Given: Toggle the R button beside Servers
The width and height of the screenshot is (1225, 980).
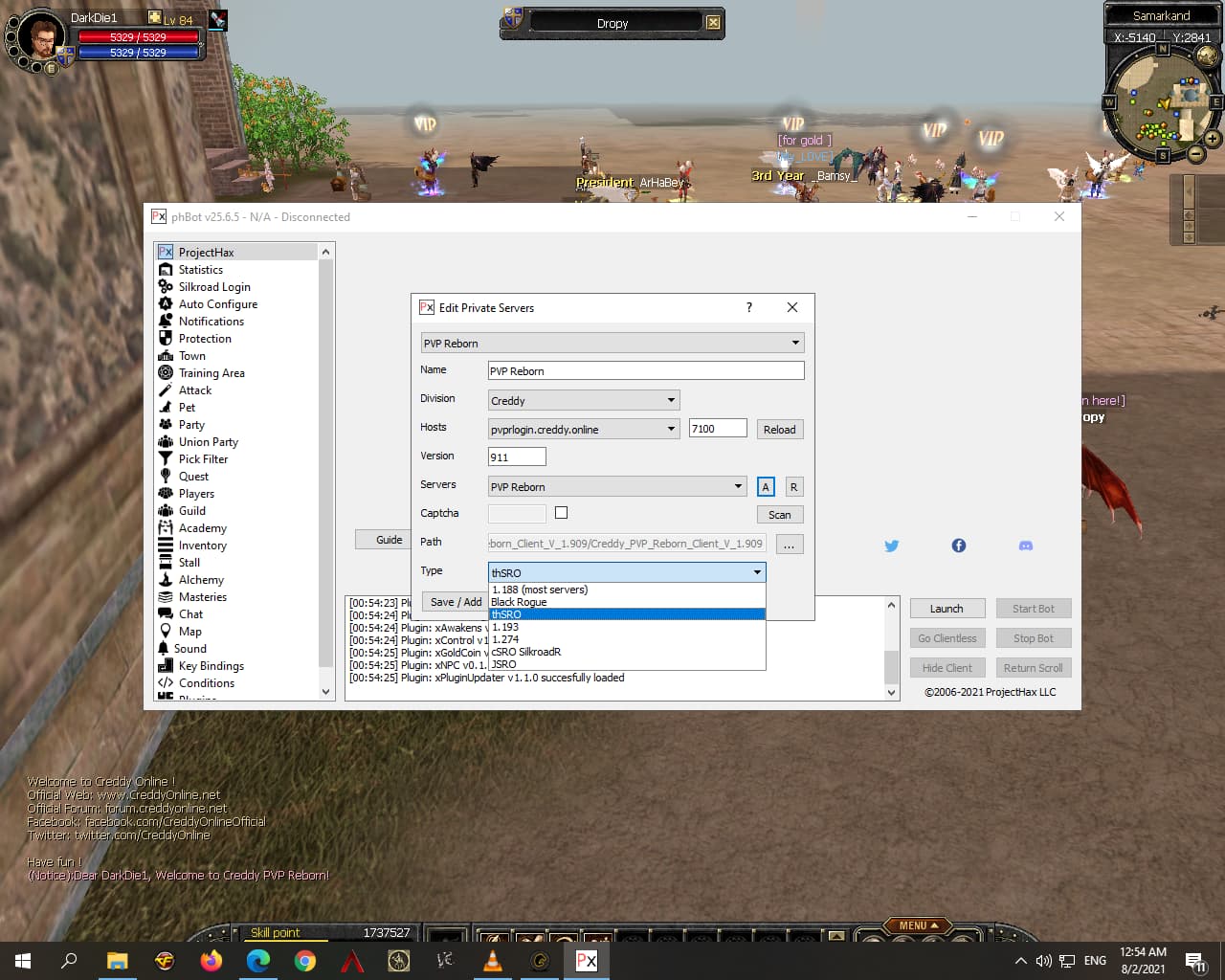Looking at the screenshot, I should [793, 487].
